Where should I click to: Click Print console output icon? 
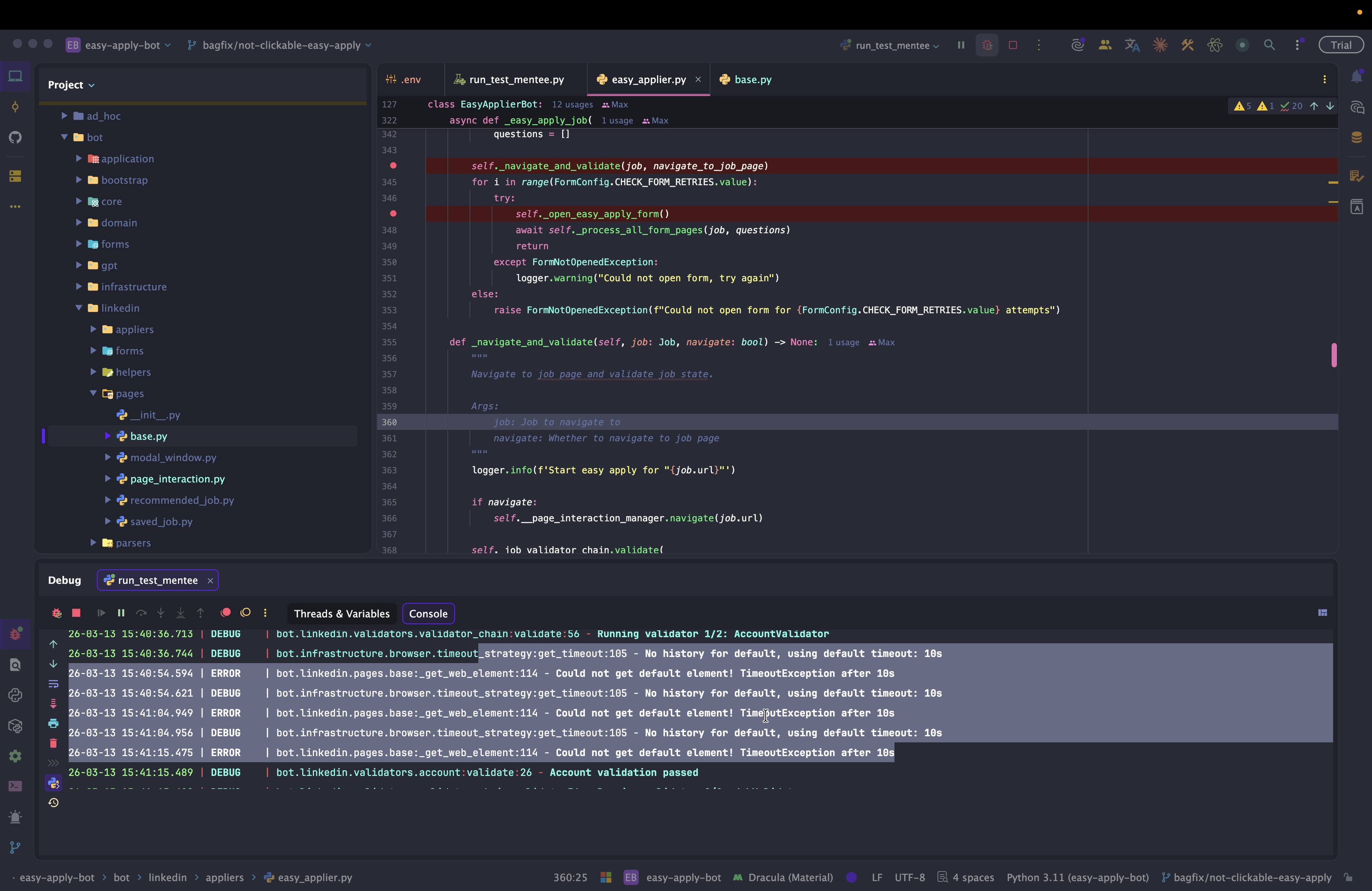pos(53,723)
